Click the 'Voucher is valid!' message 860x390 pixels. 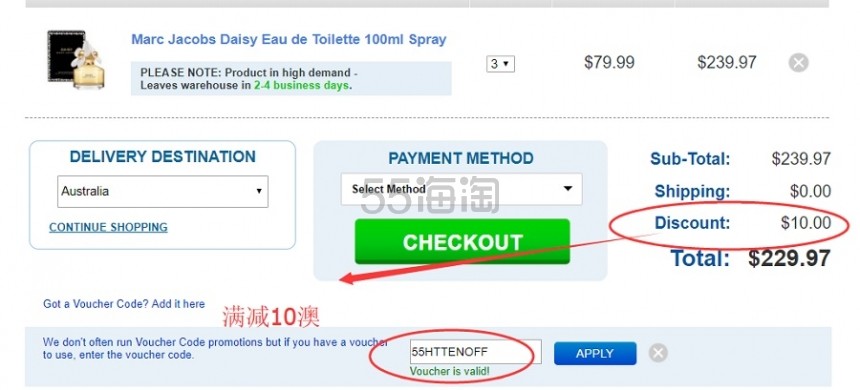click(450, 372)
